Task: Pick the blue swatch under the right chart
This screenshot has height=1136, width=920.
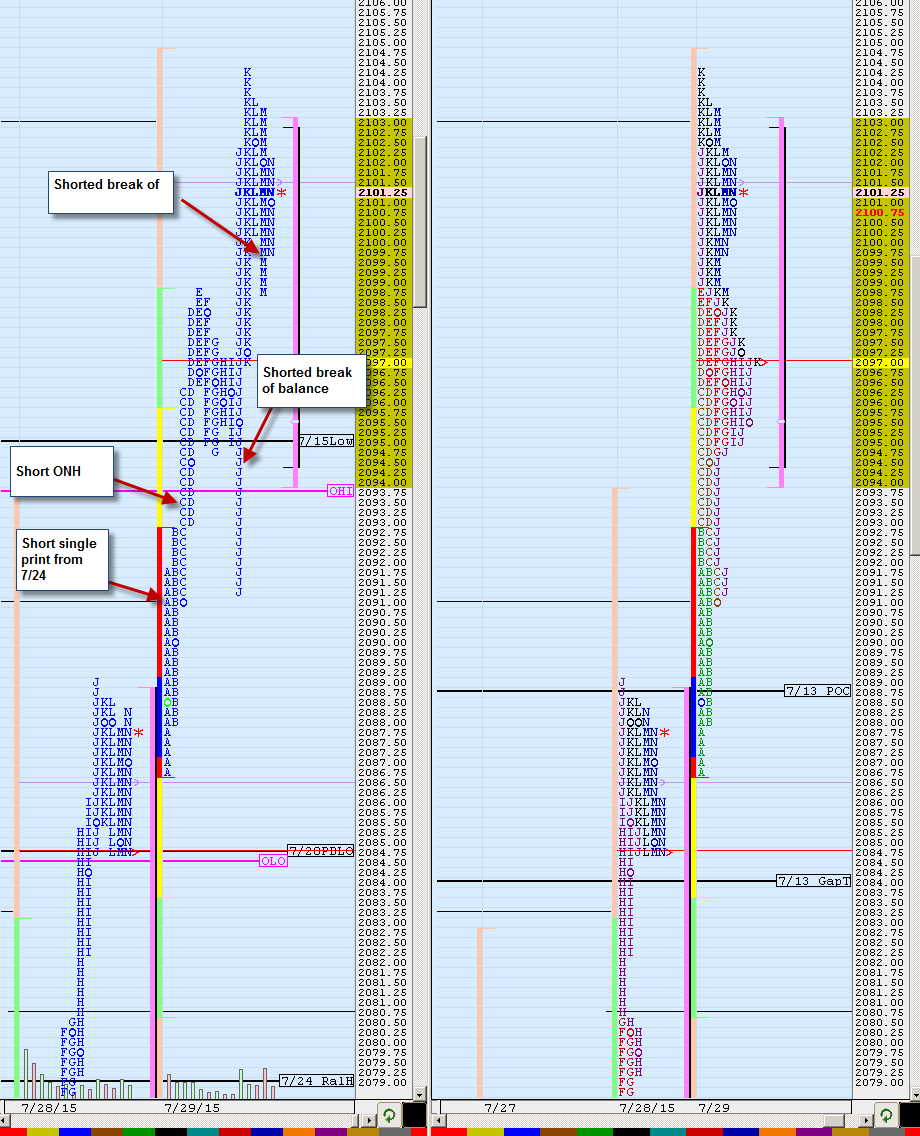Action: pos(522,1132)
